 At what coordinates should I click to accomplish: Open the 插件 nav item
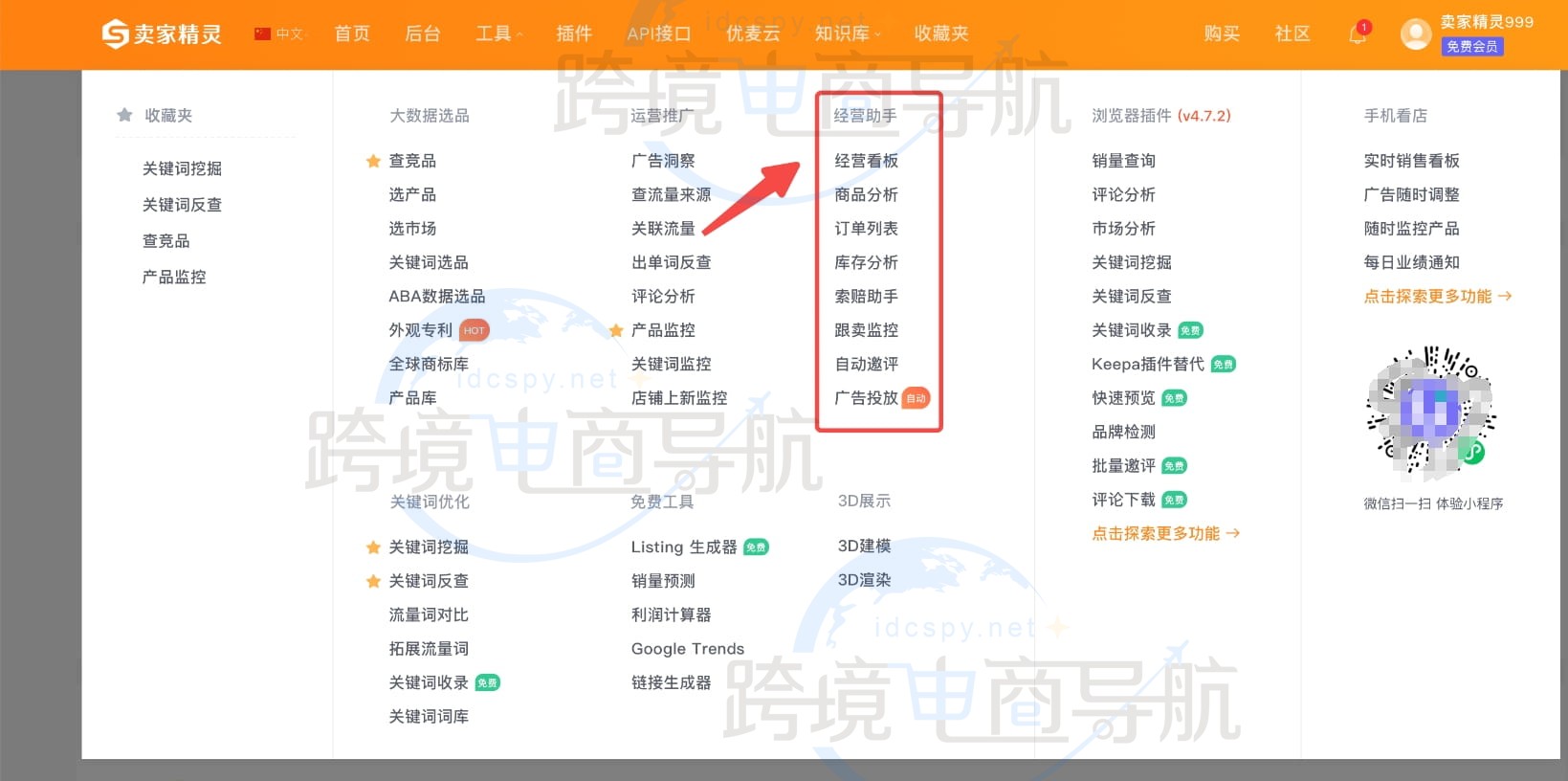574,34
